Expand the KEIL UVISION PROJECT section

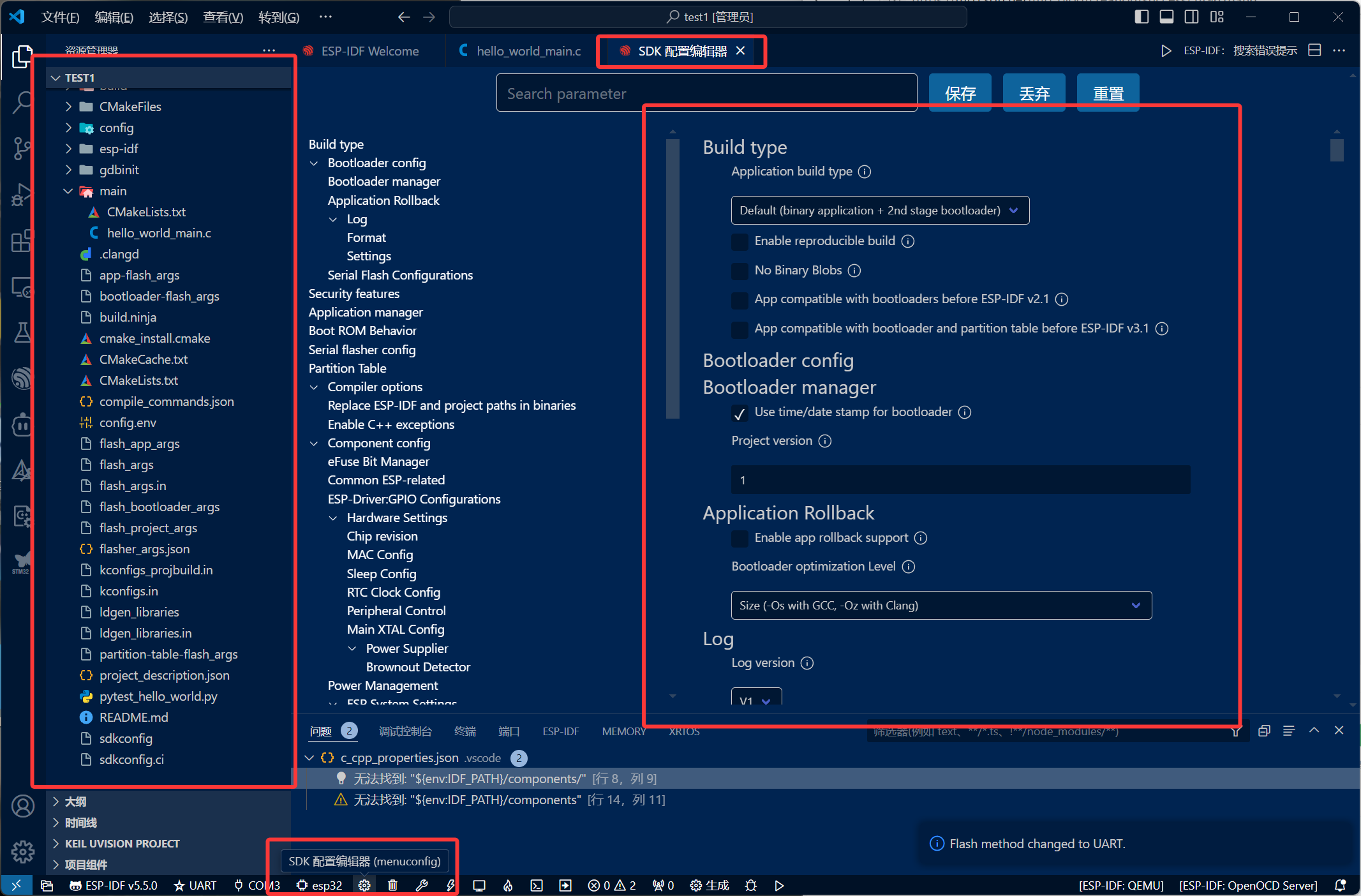click(122, 844)
